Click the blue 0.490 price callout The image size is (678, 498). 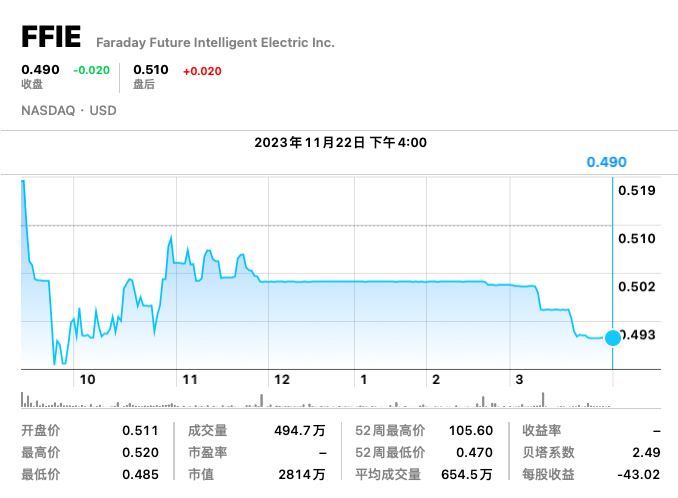(x=606, y=162)
